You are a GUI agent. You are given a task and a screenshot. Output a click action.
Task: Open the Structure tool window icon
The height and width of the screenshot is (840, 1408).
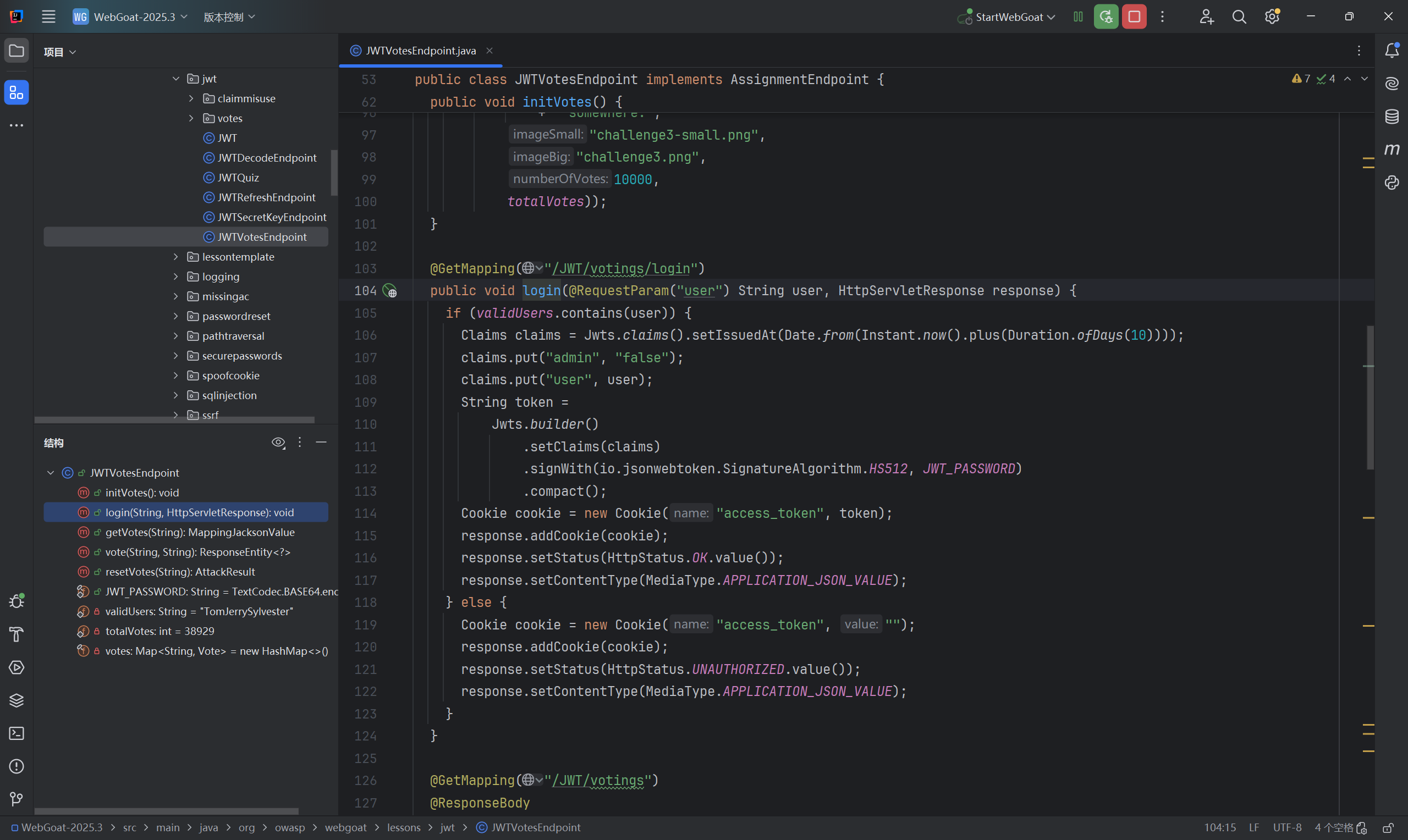[16, 93]
